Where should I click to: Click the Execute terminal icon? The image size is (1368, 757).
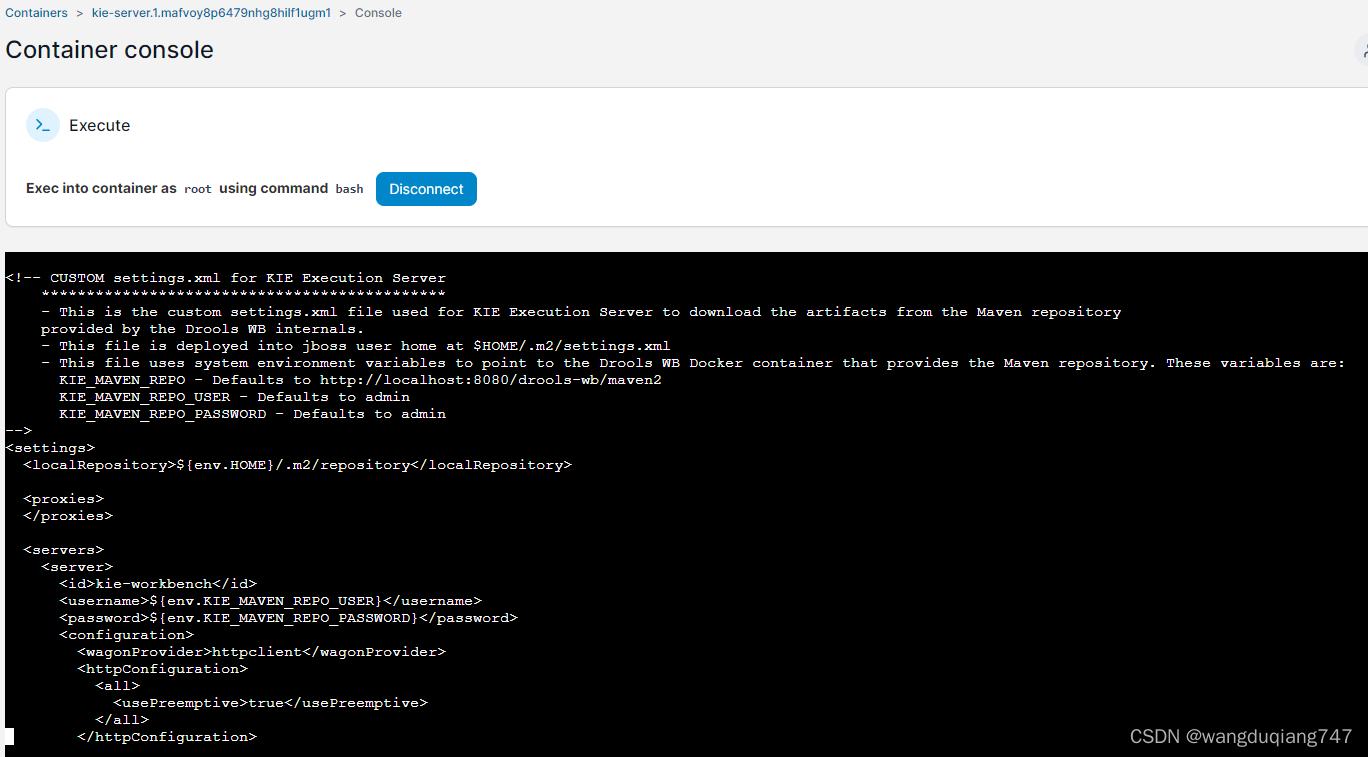(43, 125)
